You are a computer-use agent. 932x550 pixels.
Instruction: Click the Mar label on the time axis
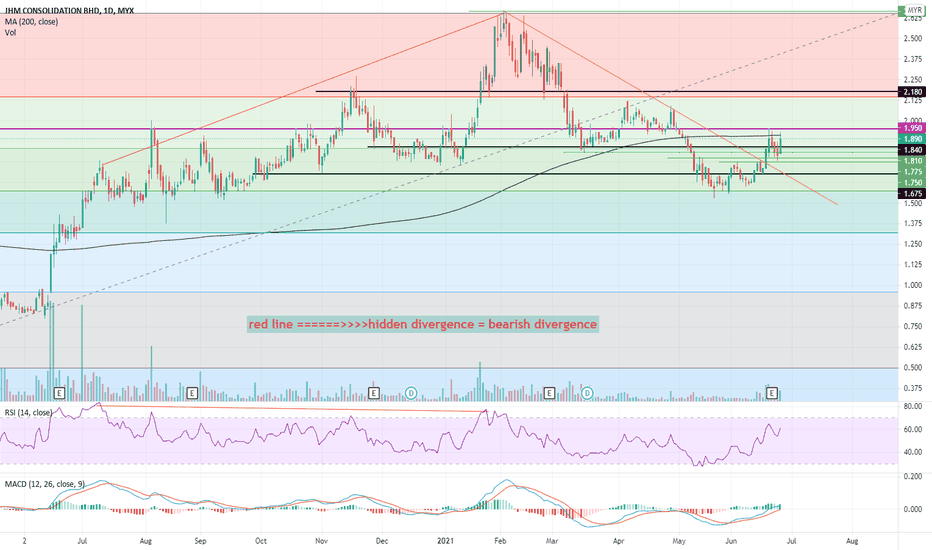(552, 540)
